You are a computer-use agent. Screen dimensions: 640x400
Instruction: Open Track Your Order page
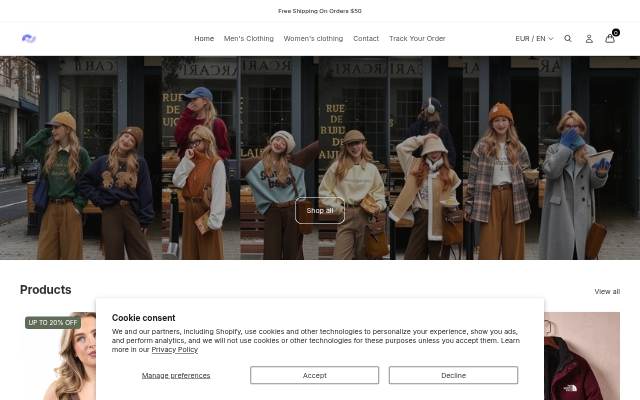(417, 38)
